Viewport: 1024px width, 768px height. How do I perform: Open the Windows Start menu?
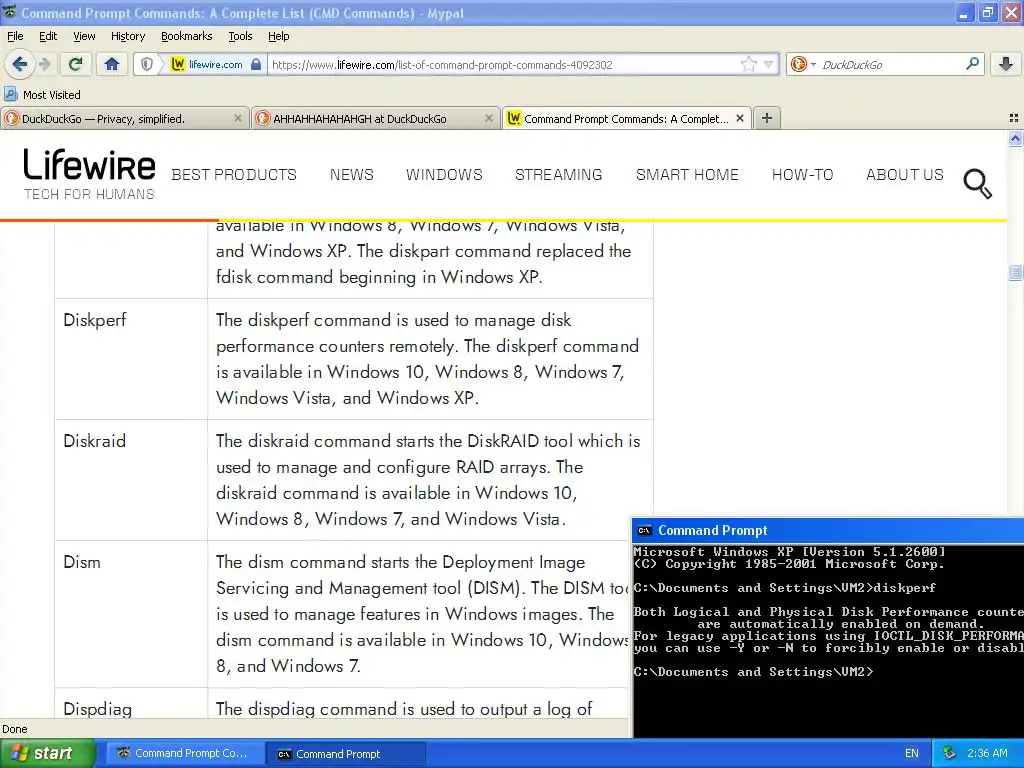pyautogui.click(x=48, y=754)
